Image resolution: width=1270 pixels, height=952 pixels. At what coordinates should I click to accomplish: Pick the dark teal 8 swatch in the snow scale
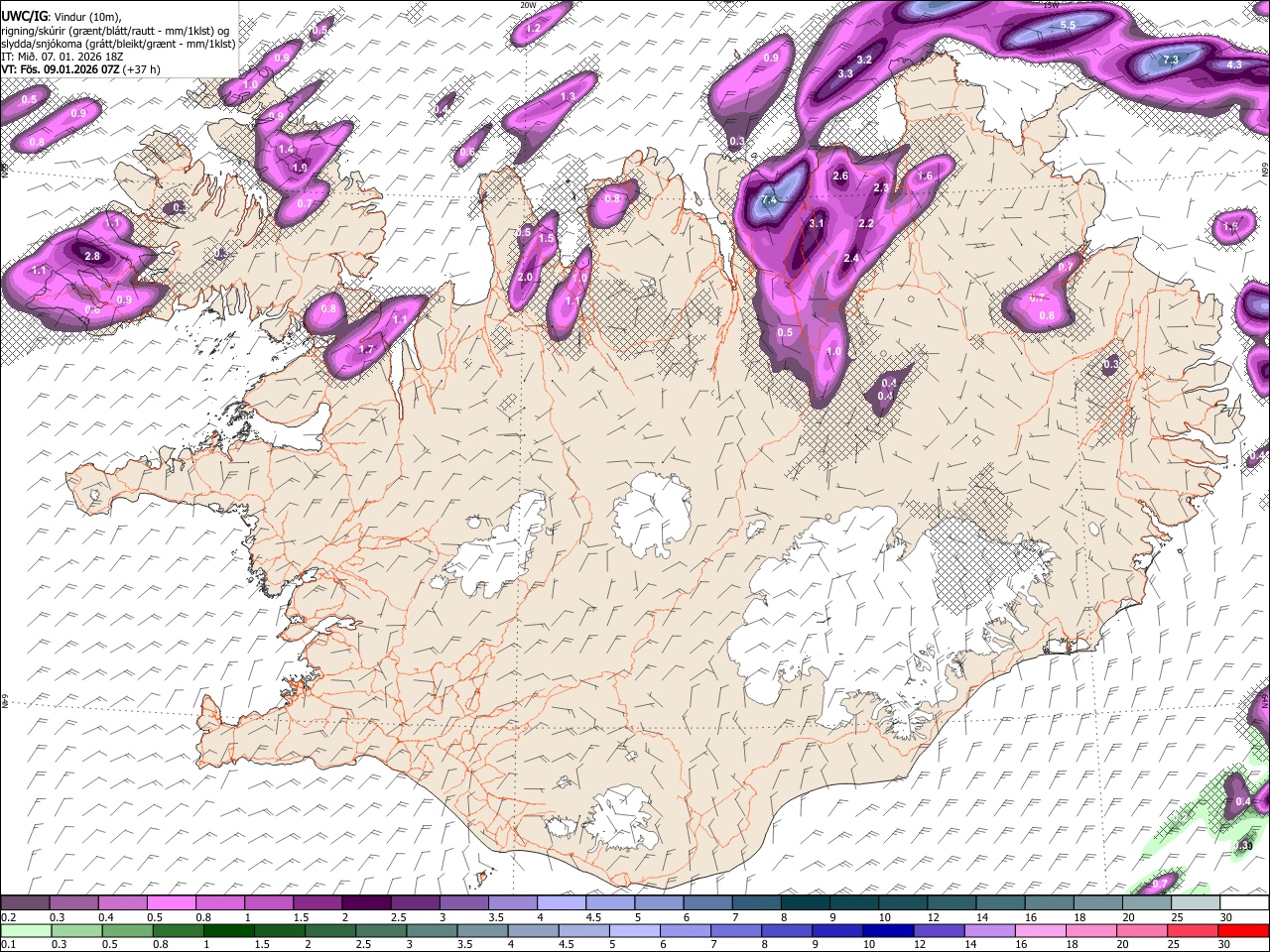click(804, 903)
